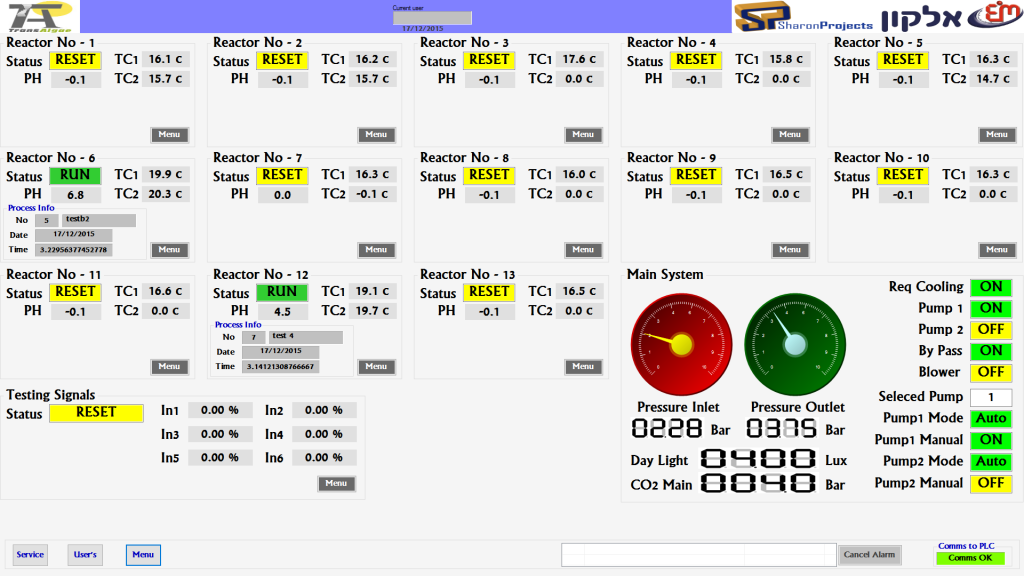1024x576 pixels.
Task: Switch Pump1 Mode Auto setting
Action: 991,419
